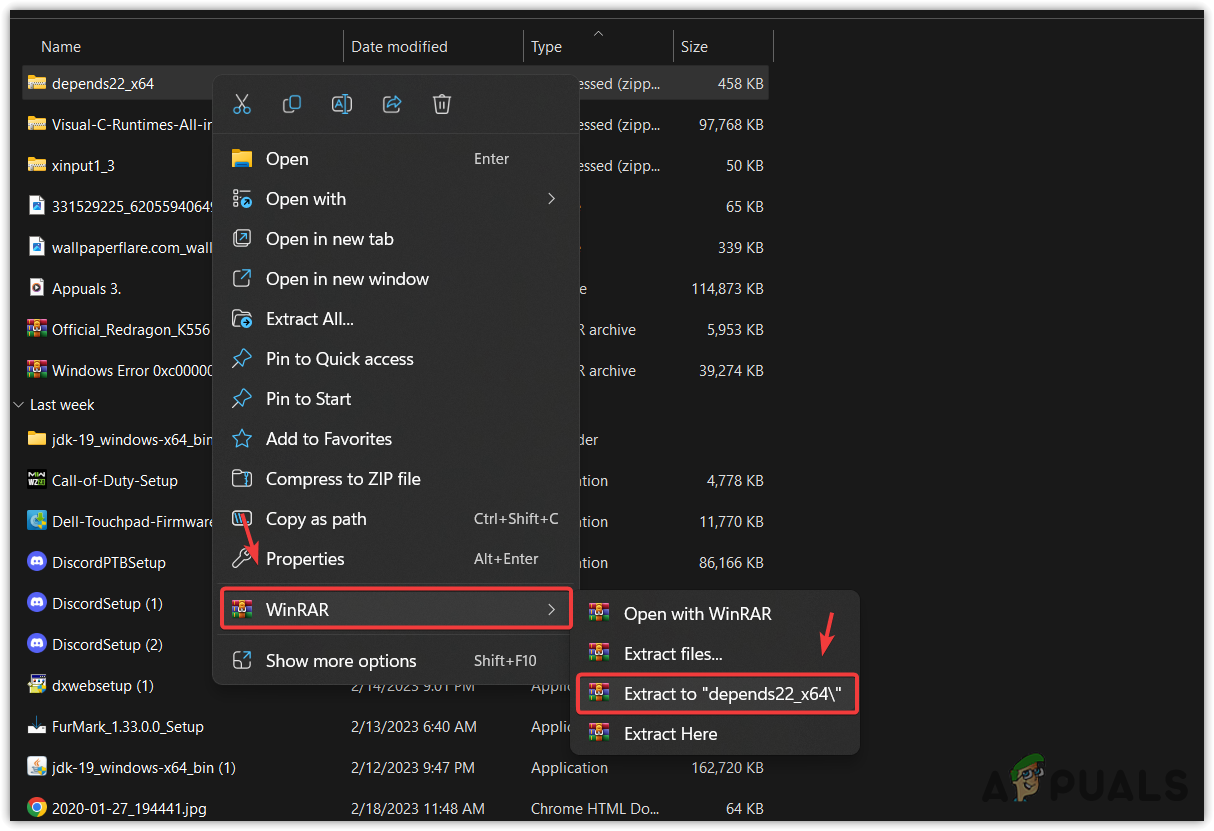The width and height of the screenshot is (1214, 831).
Task: Click the Delete icon in the context menu
Action: (x=441, y=103)
